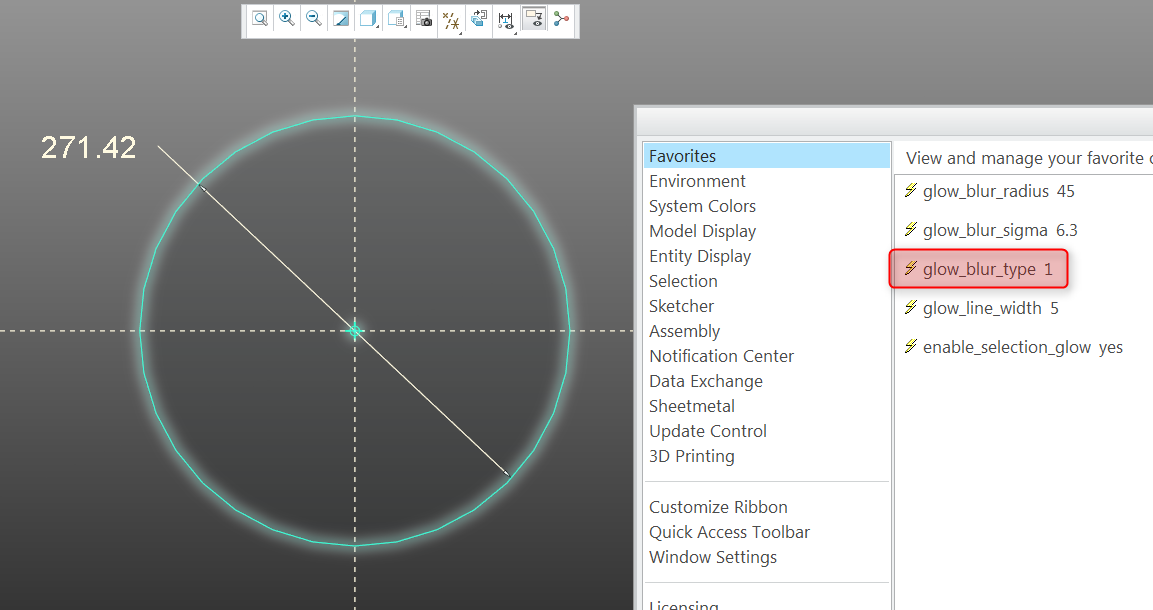Screen dimensions: 1153x610
Task: Select the 271.42 diameter dimension value
Action: tap(88, 148)
